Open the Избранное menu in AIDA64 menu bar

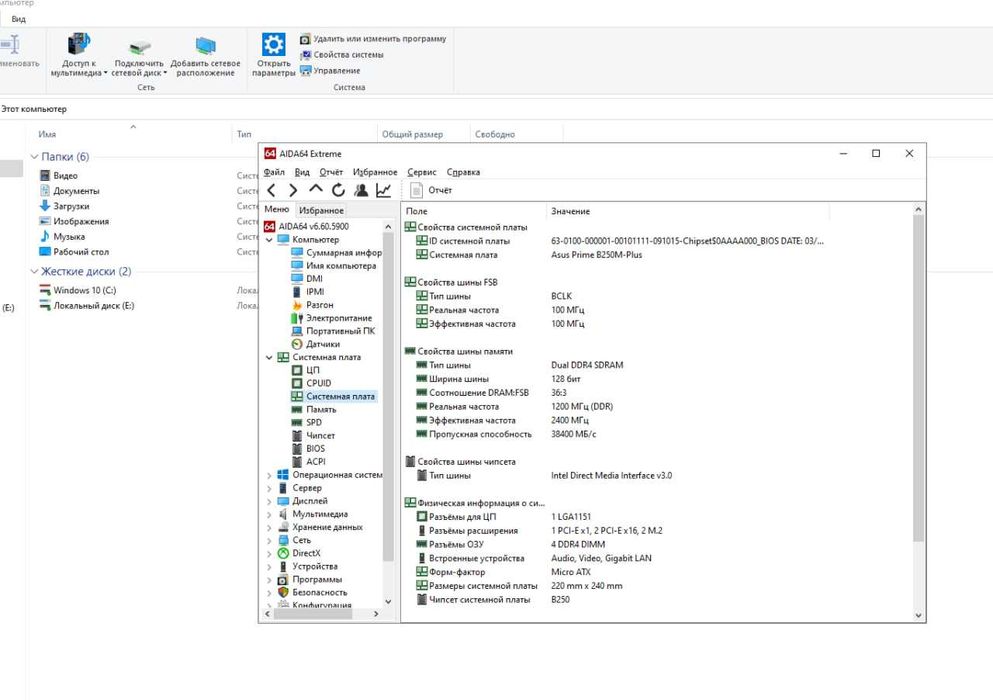(375, 172)
